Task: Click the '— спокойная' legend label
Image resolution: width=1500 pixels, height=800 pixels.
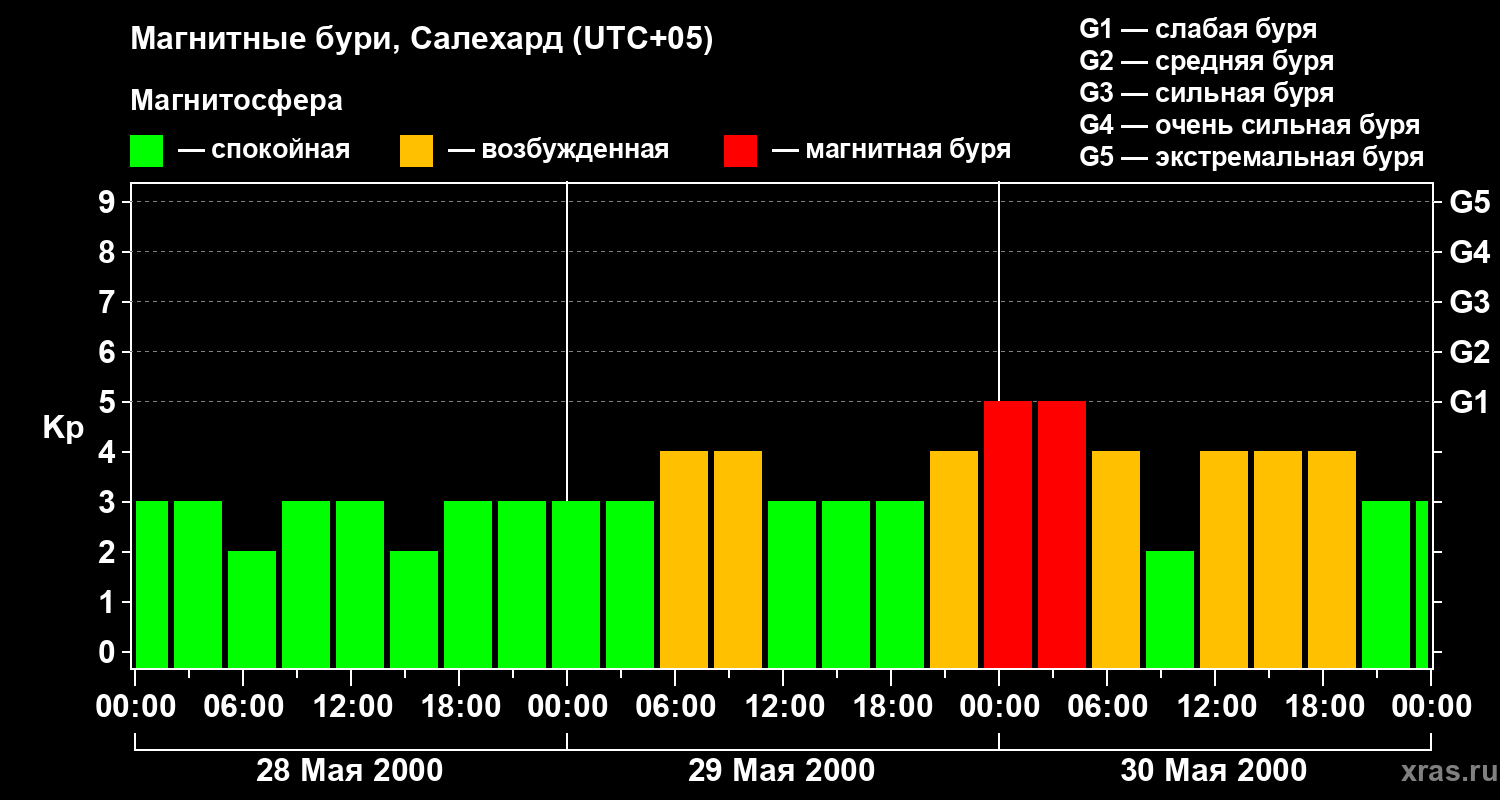Action: [264, 150]
